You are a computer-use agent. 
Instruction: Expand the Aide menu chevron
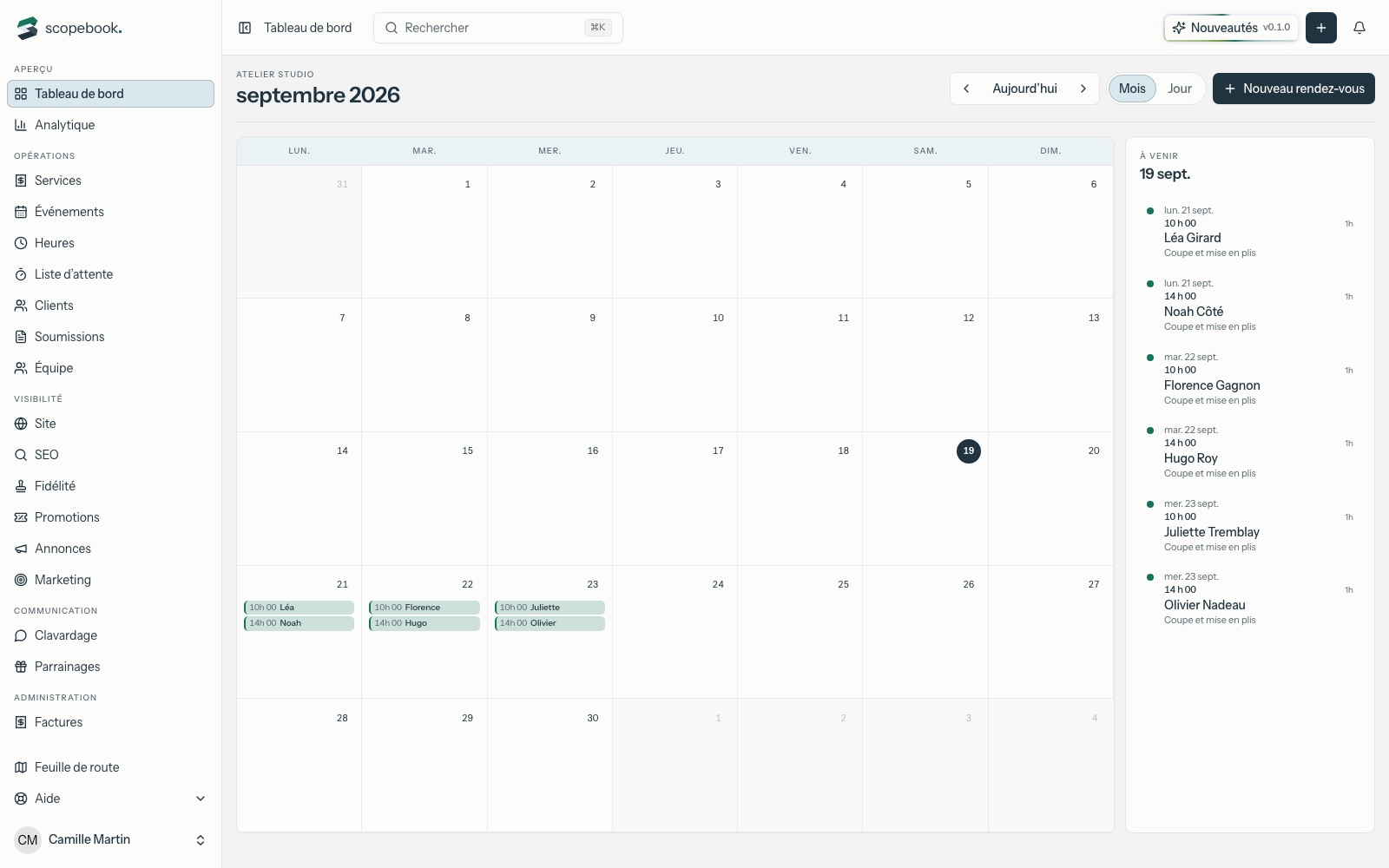click(201, 799)
